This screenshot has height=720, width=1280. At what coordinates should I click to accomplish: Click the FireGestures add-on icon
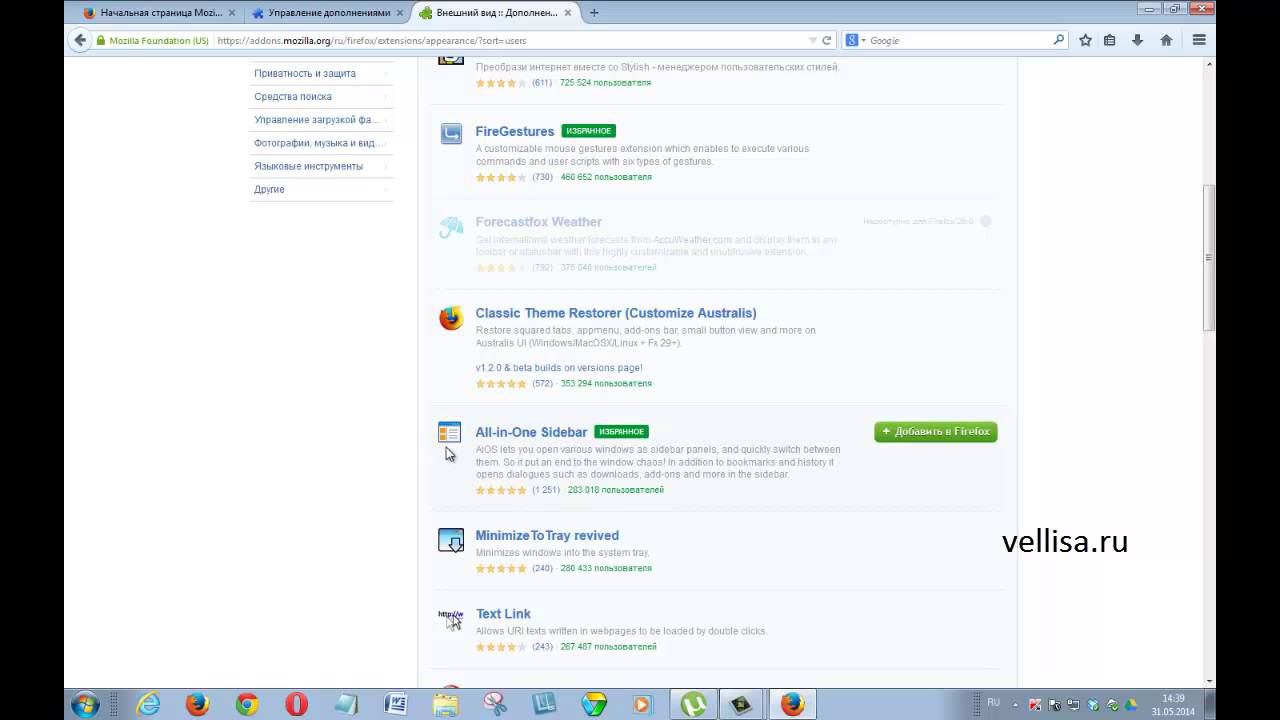451,133
